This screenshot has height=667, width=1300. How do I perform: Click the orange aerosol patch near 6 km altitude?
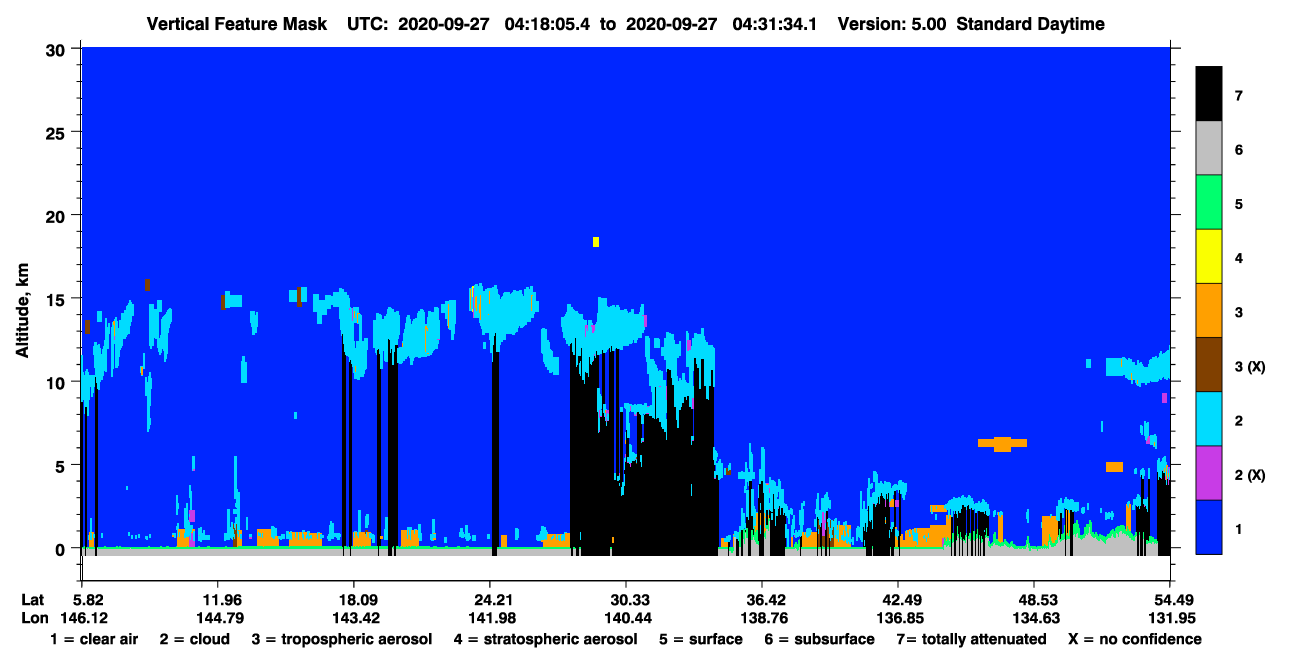pyautogui.click(x=1002, y=444)
